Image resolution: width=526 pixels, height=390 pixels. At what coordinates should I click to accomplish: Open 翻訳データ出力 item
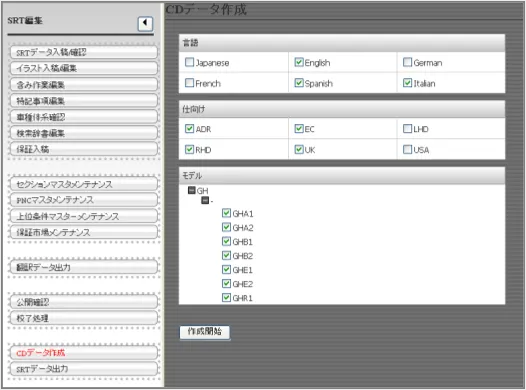[x=84, y=267]
